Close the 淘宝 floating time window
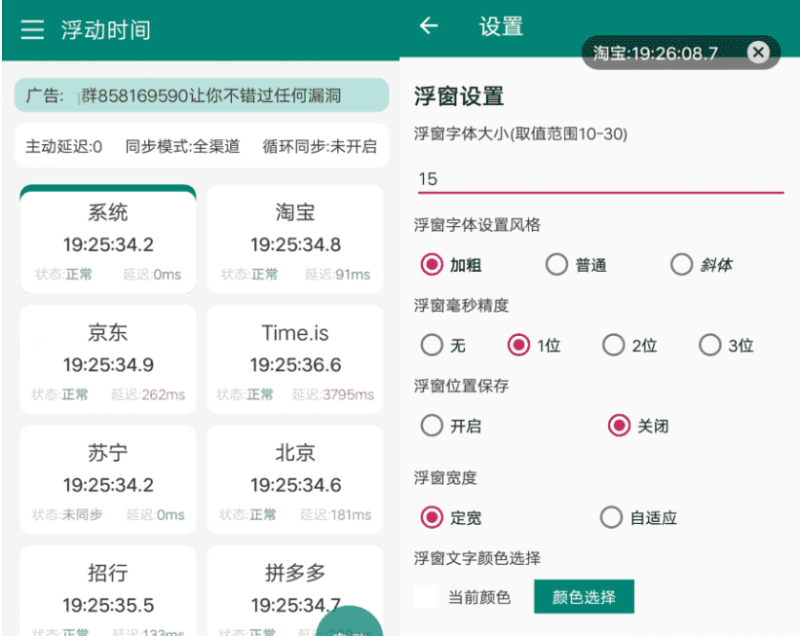 coord(758,53)
